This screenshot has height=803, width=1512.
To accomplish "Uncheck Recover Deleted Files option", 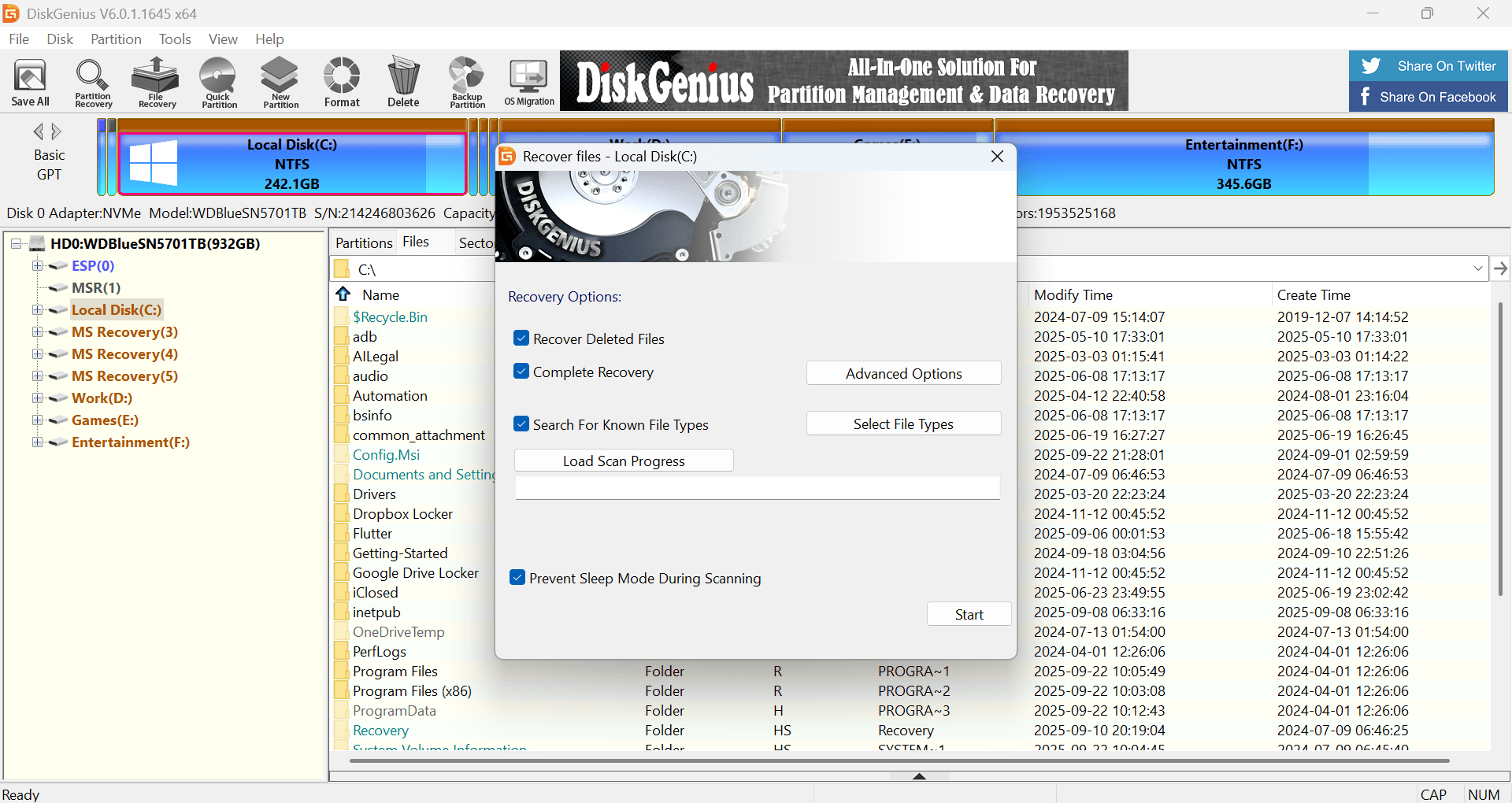I will click(521, 339).
